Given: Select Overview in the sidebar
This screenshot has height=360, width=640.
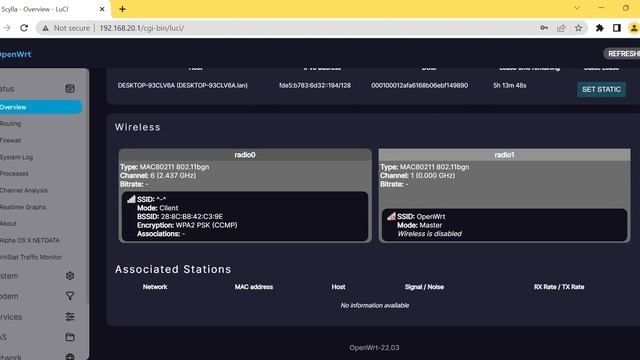Looking at the screenshot, I should pyautogui.click(x=40, y=107).
